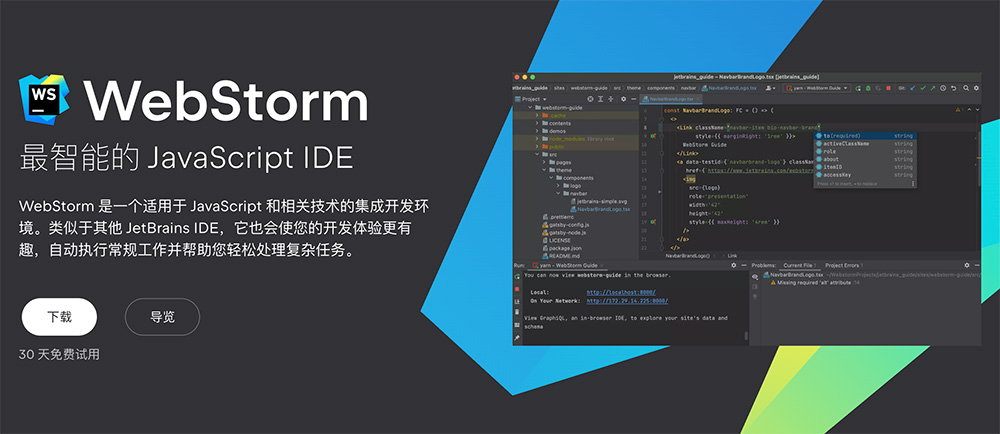This screenshot has width=1000, height=434.
Task: Click the green debug bug icon in toolbar
Action: pos(868,88)
